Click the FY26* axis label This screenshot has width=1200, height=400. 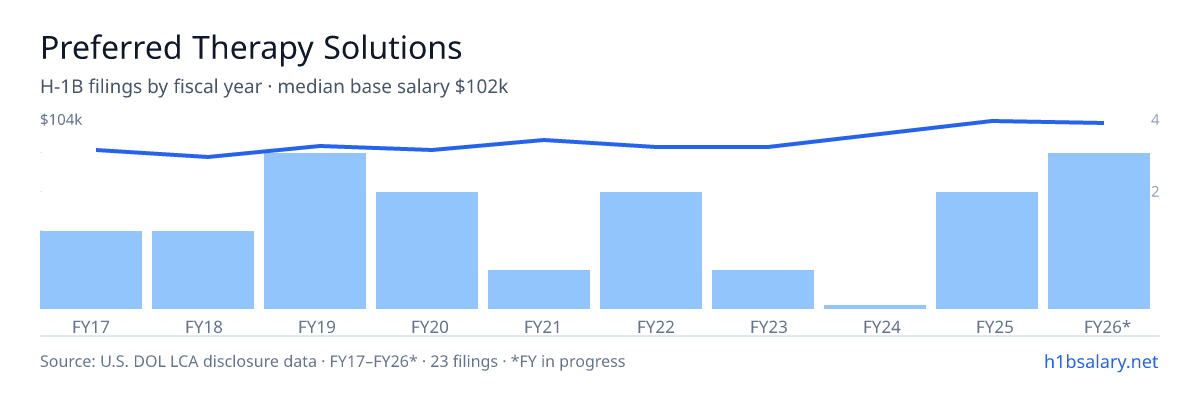1107,326
